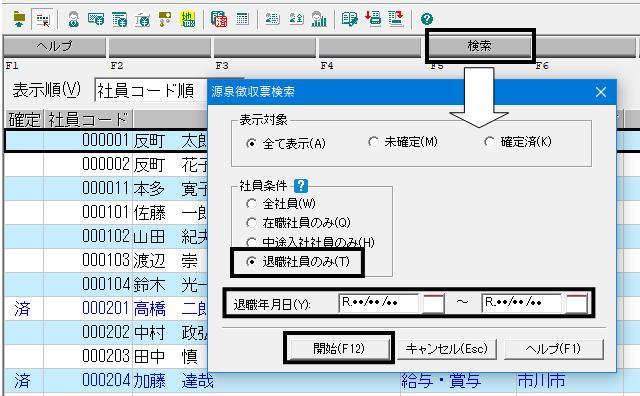Click the dialog ヘルプ(F1) button
The width and height of the screenshot is (640, 396).
coord(553,349)
